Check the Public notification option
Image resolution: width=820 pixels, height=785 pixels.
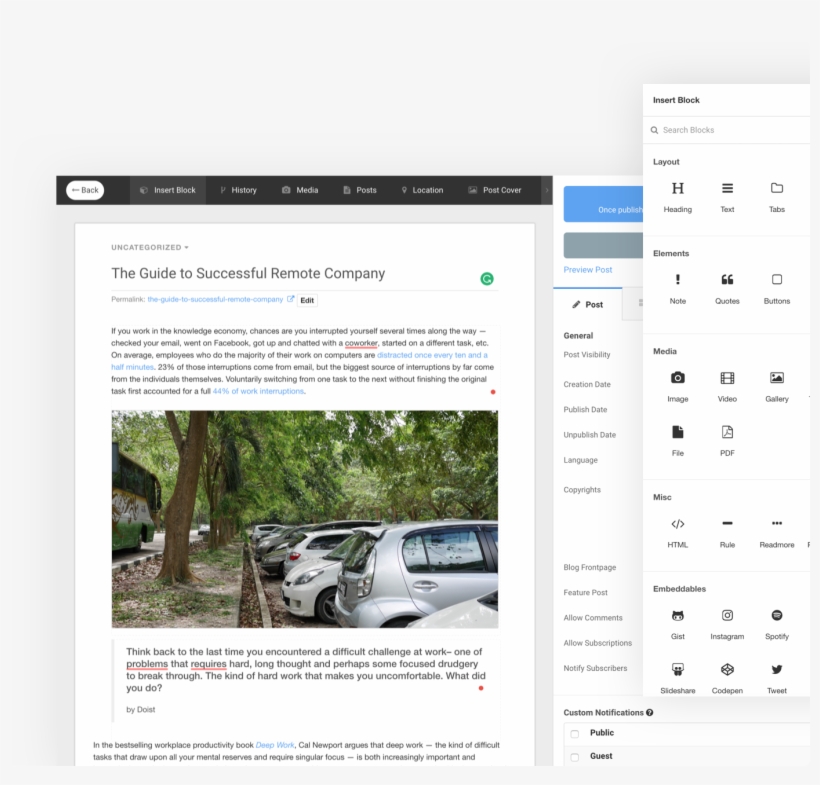coord(574,733)
